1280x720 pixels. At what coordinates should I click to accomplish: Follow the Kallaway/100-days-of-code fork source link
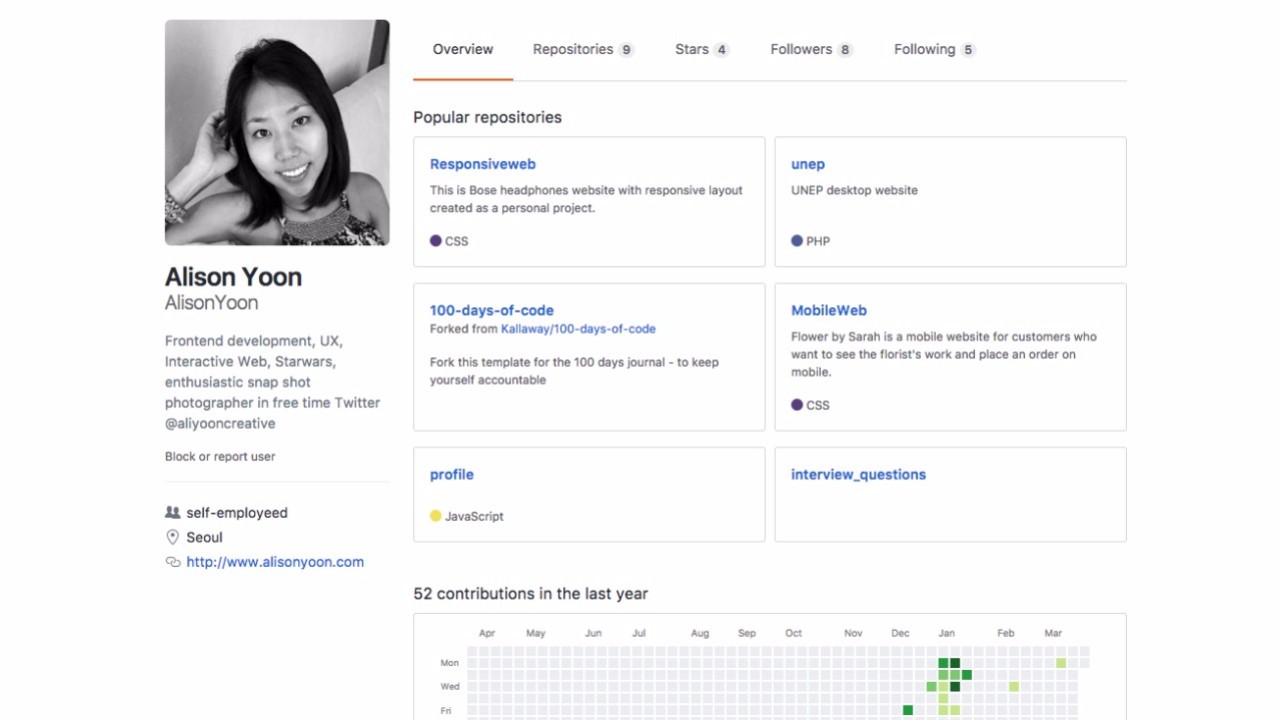click(578, 328)
